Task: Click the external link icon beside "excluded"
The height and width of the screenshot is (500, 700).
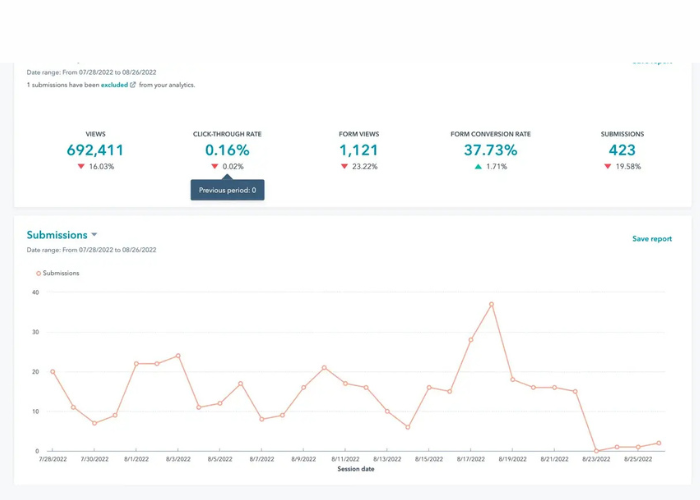Action: (x=132, y=85)
